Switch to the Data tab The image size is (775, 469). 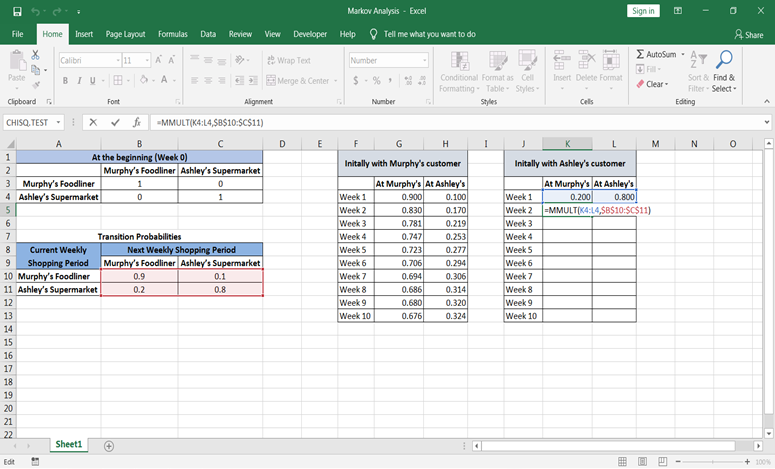pyautogui.click(x=208, y=34)
